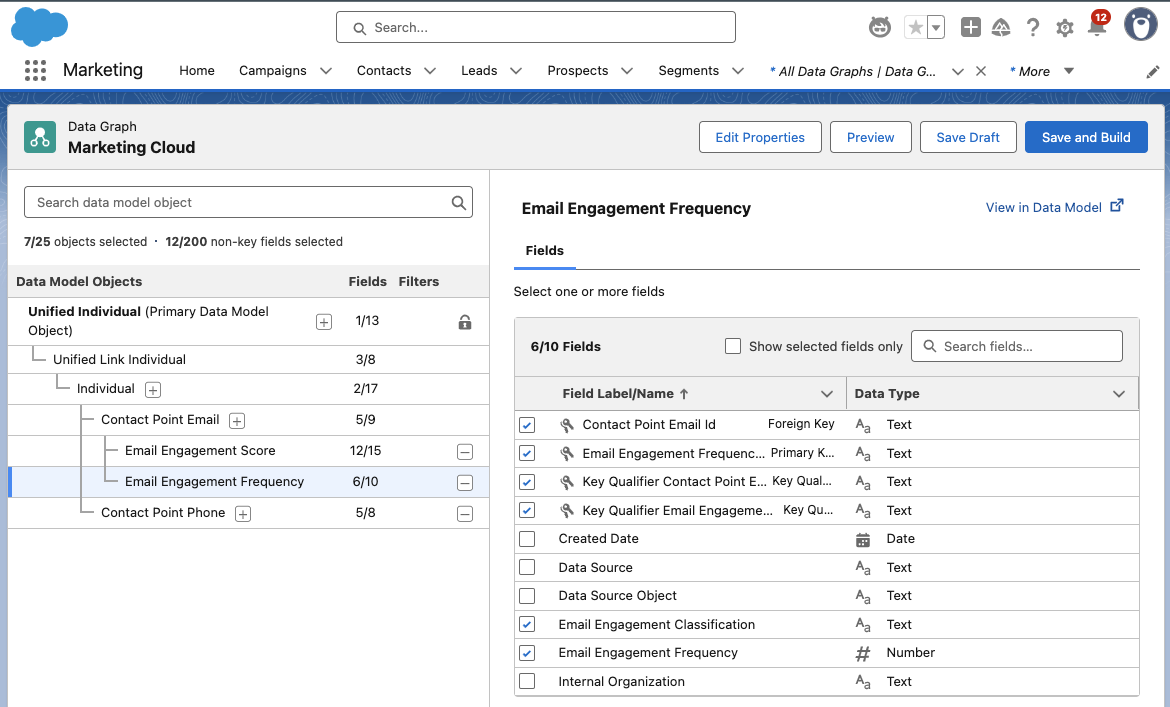The image size is (1170, 707).
Task: Click the lock icon on Unified Individual row
Action: pyautogui.click(x=465, y=322)
